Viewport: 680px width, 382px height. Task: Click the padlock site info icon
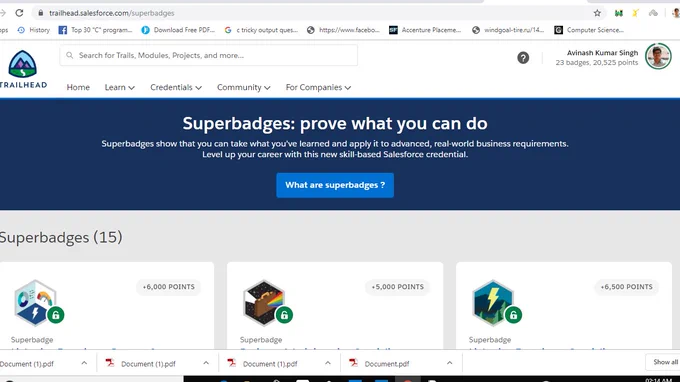tap(40, 13)
